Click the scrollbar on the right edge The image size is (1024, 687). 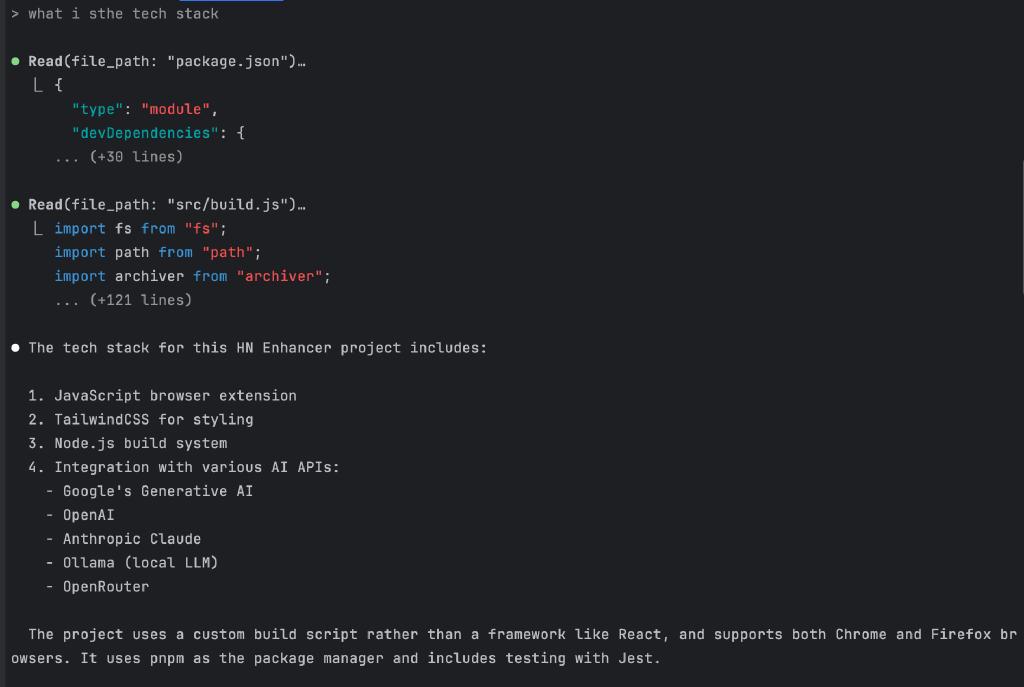[x=1021, y=226]
